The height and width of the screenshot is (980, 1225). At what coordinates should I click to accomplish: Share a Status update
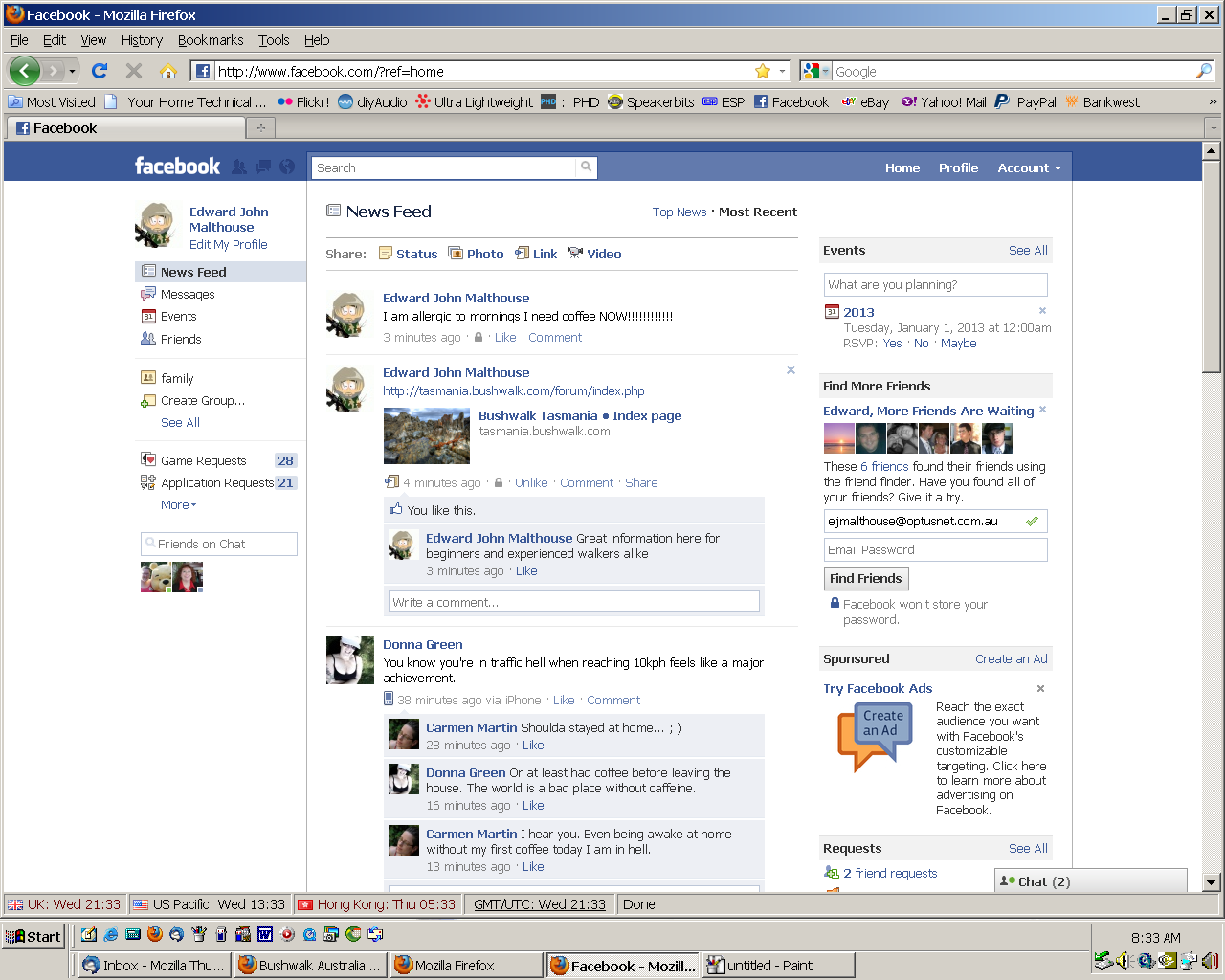coord(408,254)
